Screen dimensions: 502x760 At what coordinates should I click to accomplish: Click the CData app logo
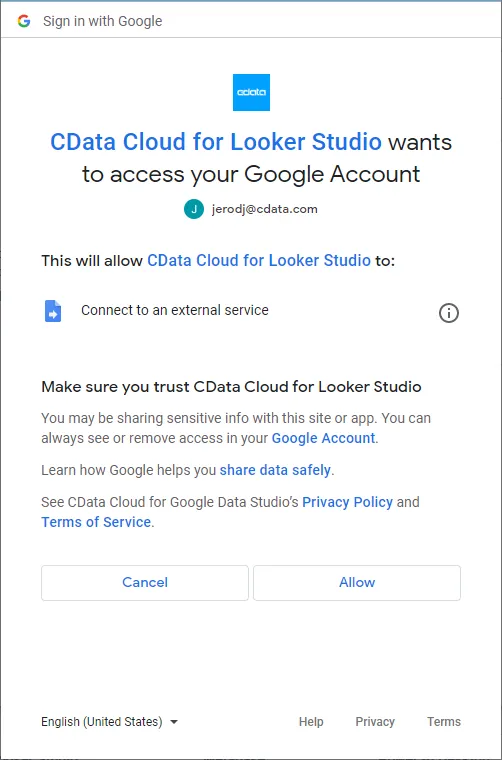(x=251, y=92)
